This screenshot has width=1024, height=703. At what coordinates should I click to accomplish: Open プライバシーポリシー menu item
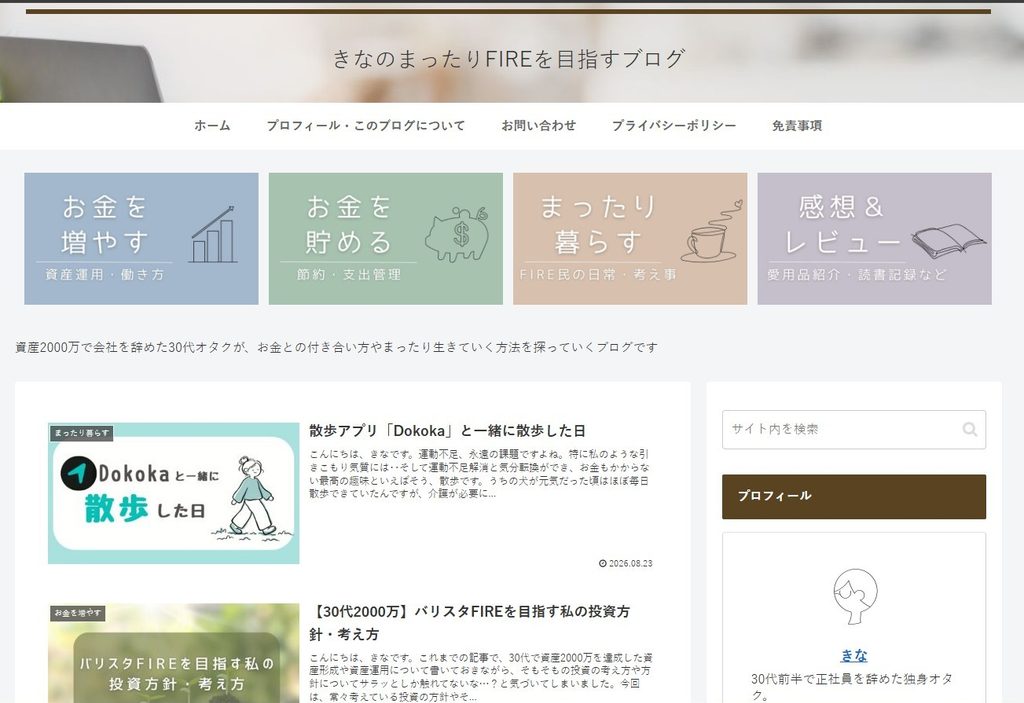point(674,125)
